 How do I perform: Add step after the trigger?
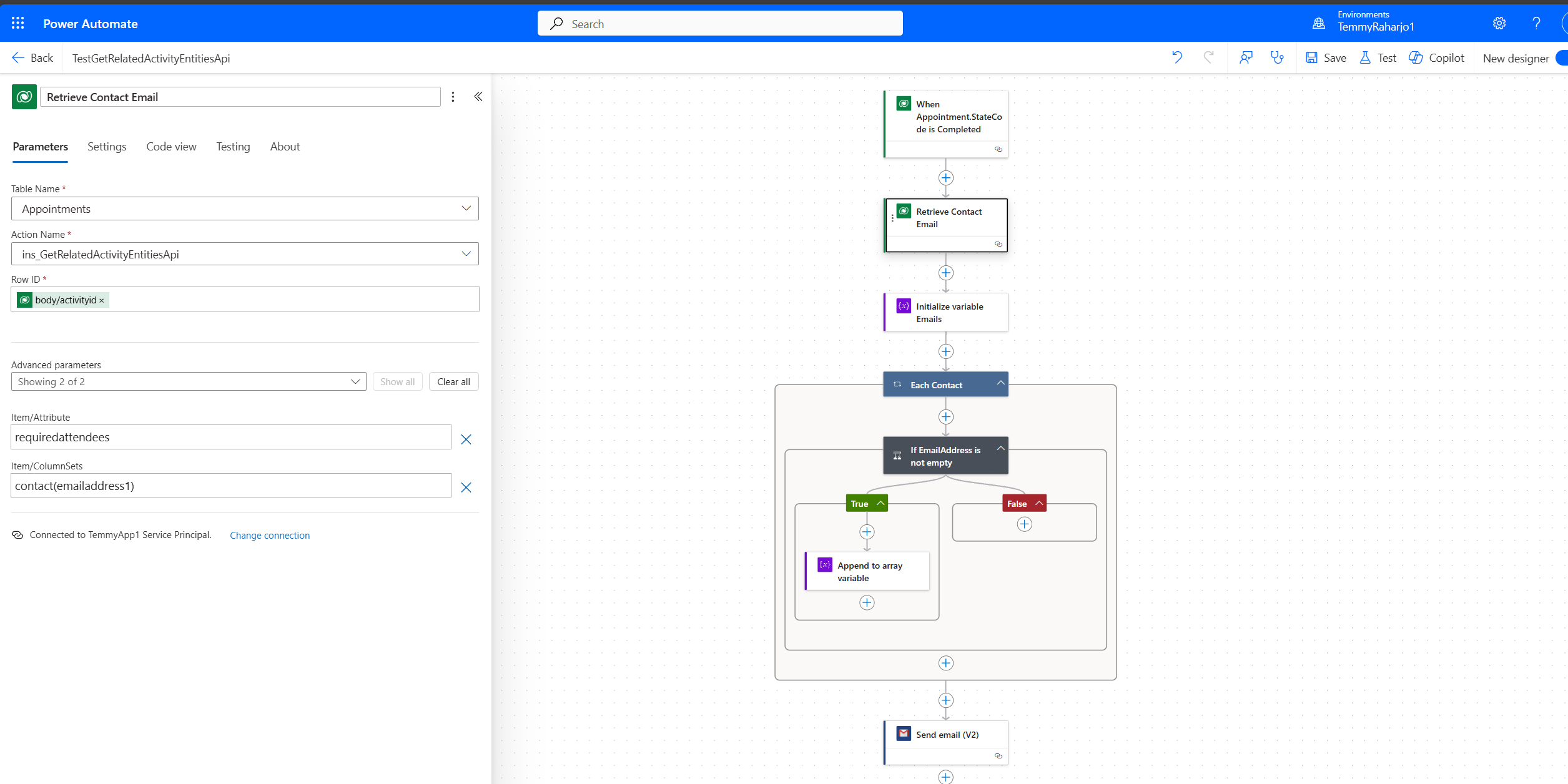(x=946, y=178)
